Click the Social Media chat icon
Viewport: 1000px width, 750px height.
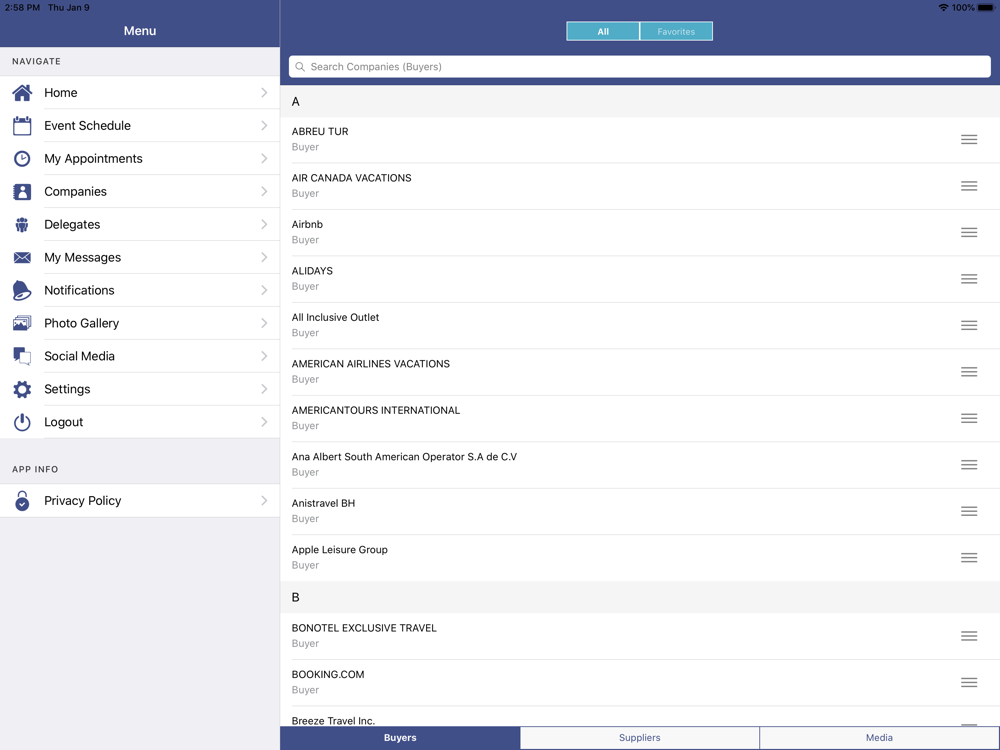(x=22, y=356)
